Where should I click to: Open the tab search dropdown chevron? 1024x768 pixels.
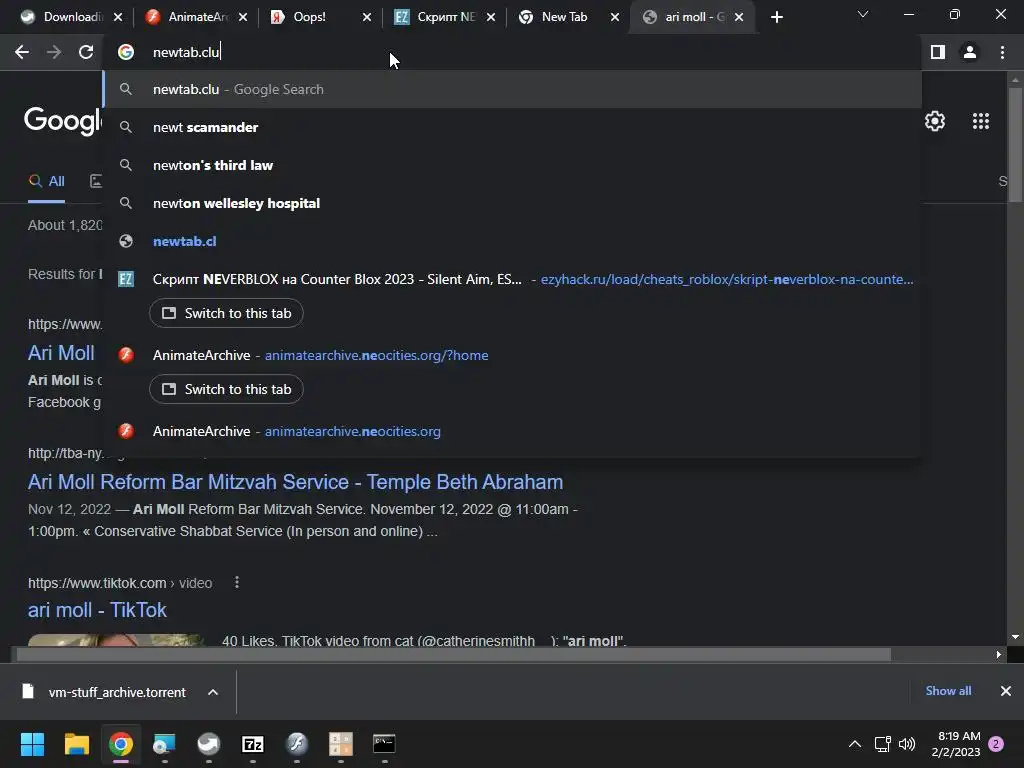coord(863,14)
